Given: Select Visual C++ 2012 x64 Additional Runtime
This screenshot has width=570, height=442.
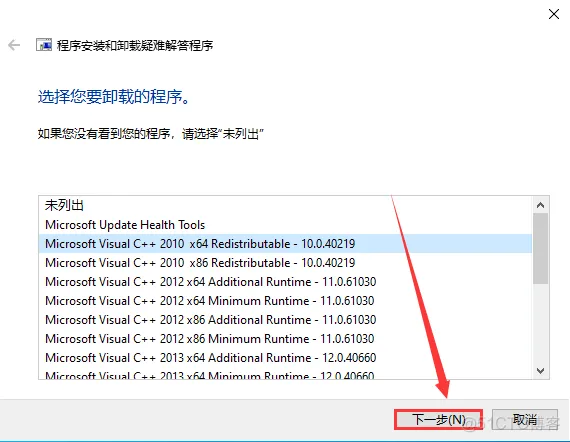Looking at the screenshot, I should (x=285, y=282).
